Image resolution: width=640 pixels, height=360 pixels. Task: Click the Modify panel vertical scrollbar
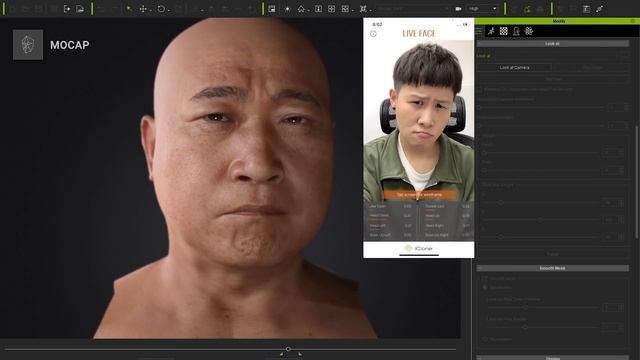pyautogui.click(x=636, y=182)
